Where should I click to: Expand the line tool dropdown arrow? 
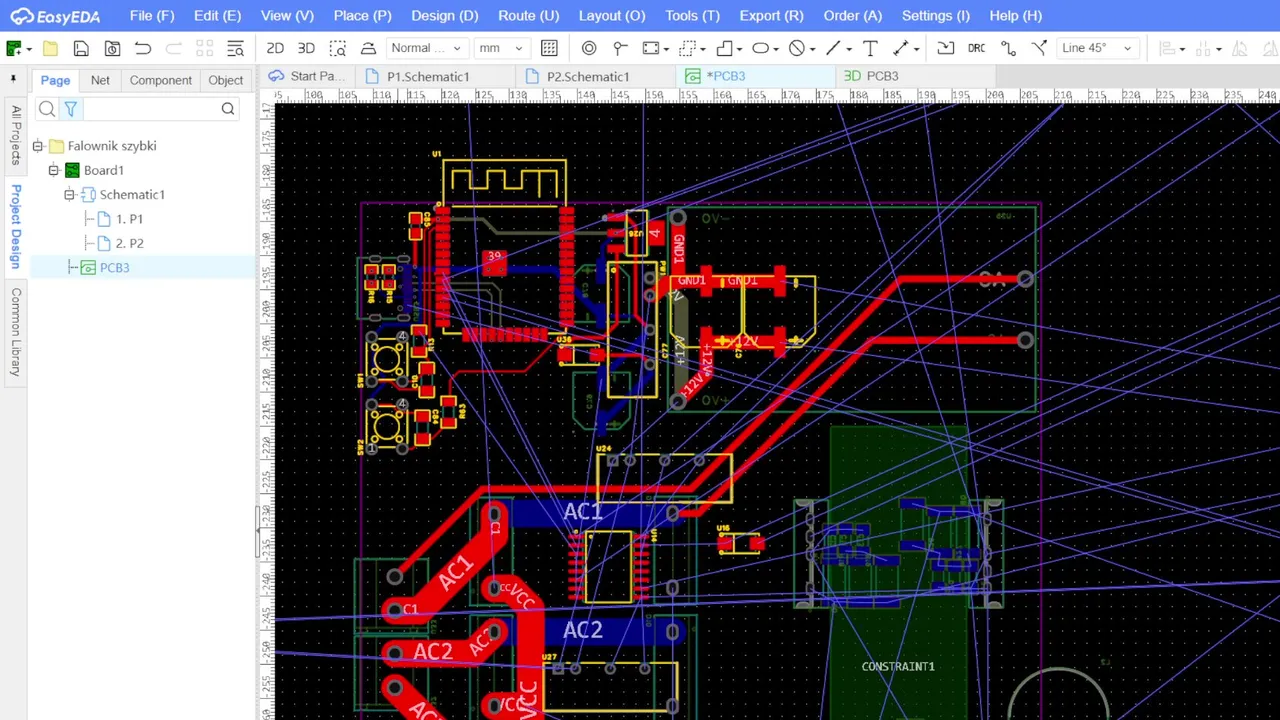point(849,49)
